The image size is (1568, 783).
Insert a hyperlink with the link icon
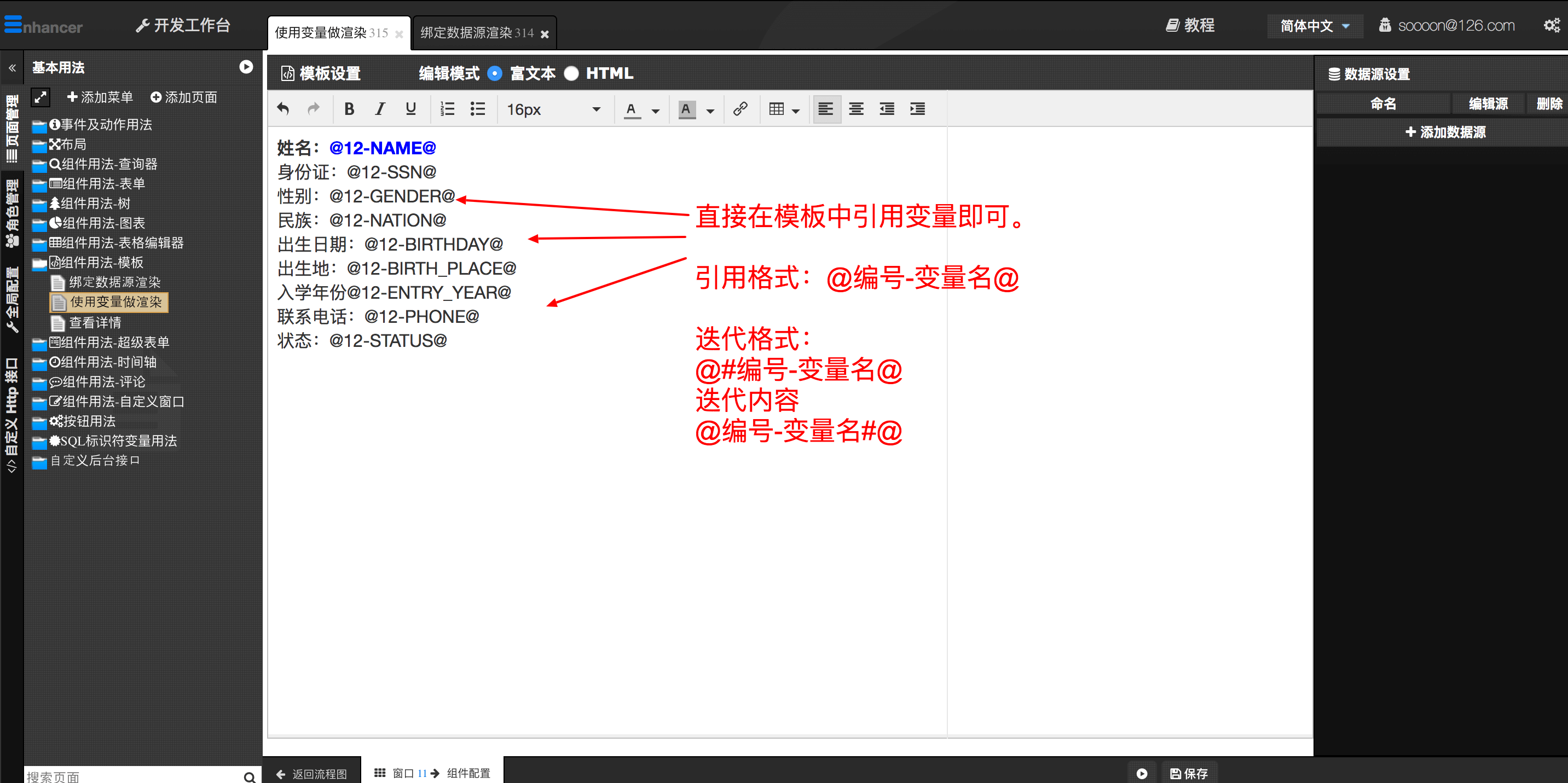[740, 109]
